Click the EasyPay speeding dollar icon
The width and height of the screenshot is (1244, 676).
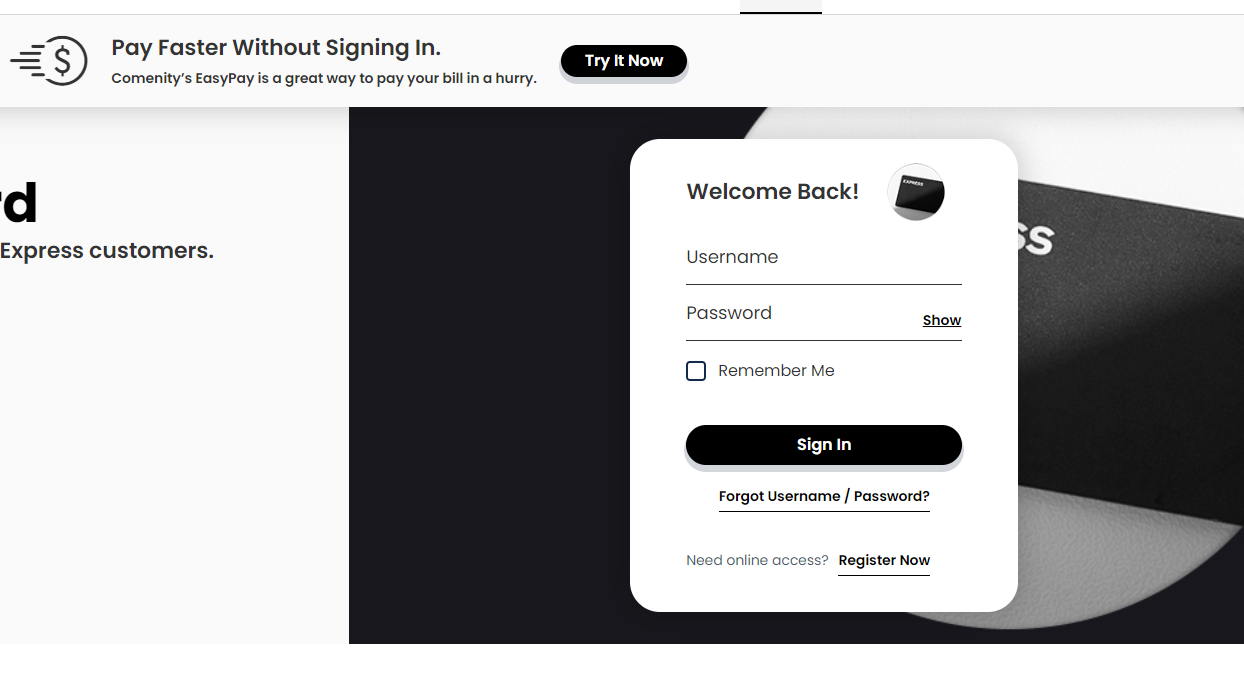click(48, 60)
